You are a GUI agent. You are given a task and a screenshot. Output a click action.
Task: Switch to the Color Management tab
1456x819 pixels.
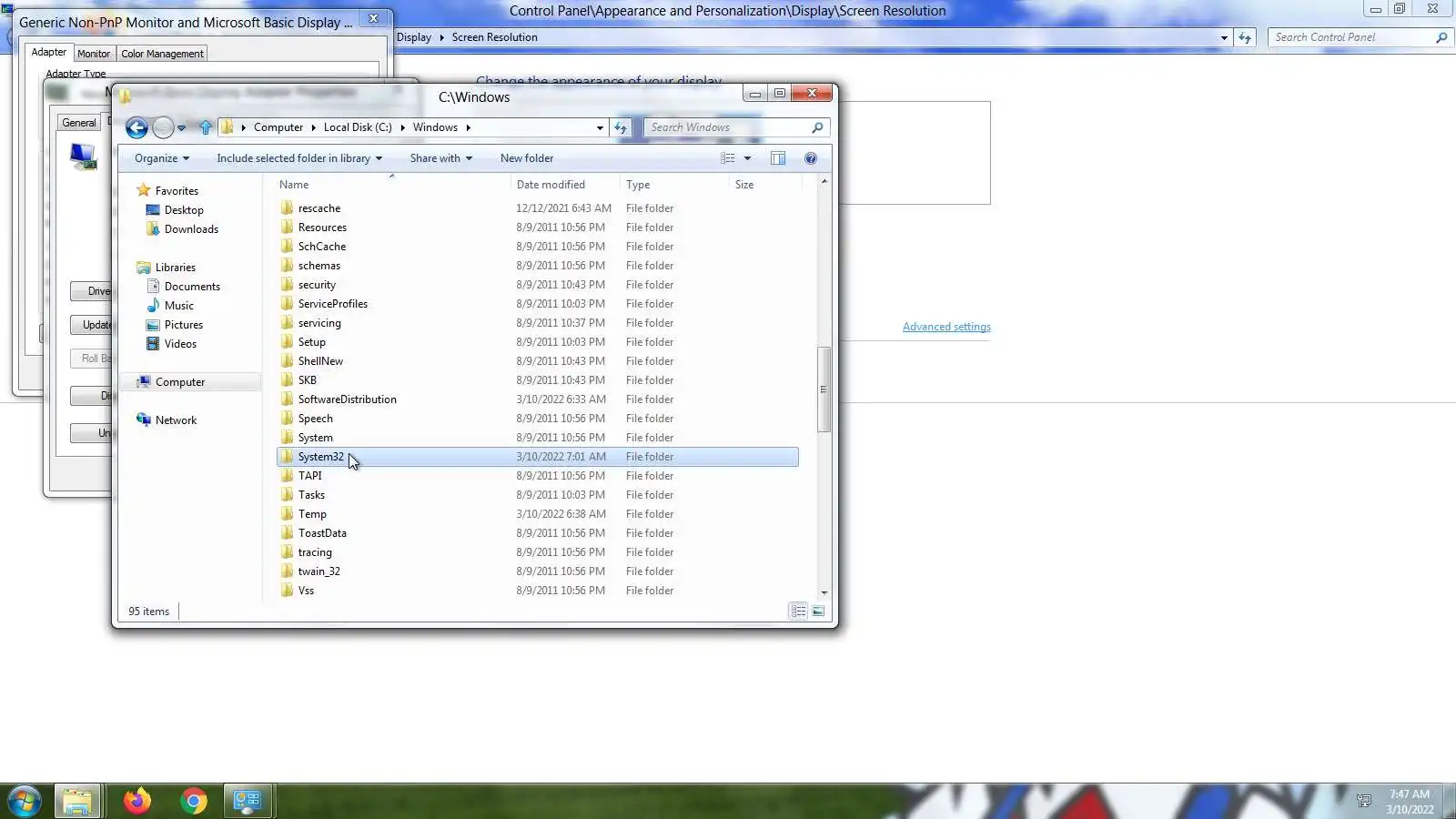pos(162,54)
